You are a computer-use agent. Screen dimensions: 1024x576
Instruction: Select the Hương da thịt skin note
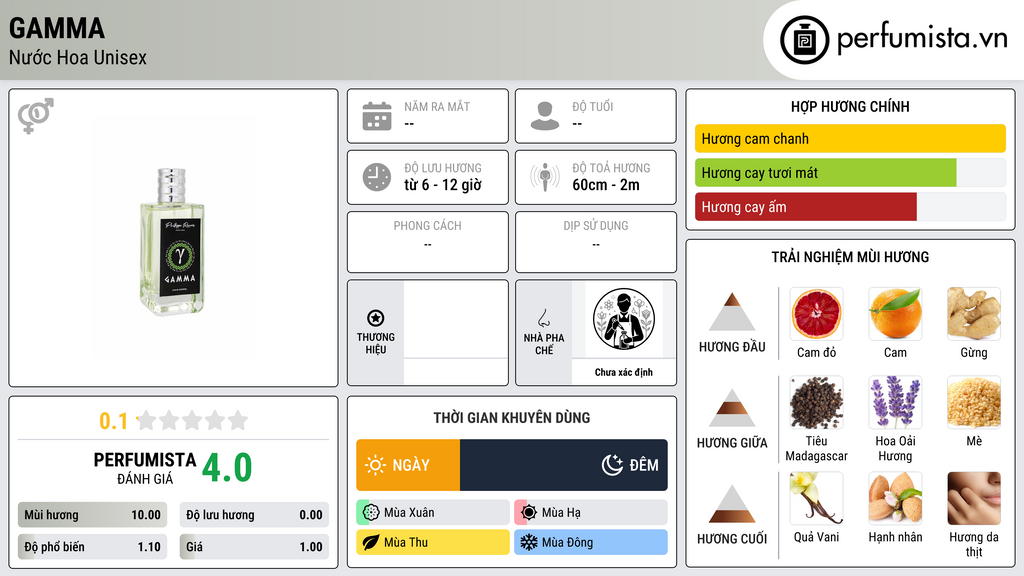[974, 498]
